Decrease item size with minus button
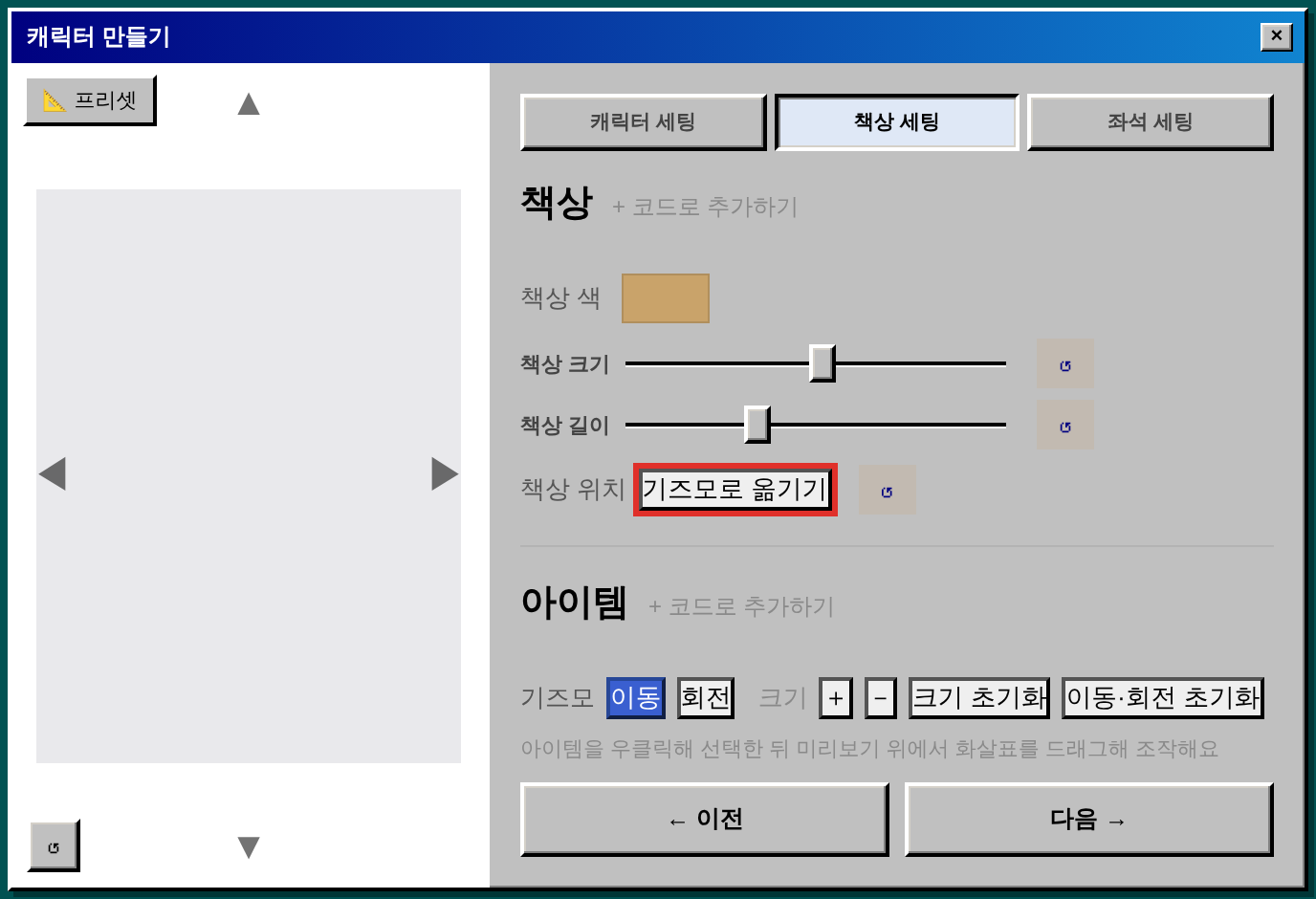This screenshot has width=1316, height=899. click(x=881, y=698)
